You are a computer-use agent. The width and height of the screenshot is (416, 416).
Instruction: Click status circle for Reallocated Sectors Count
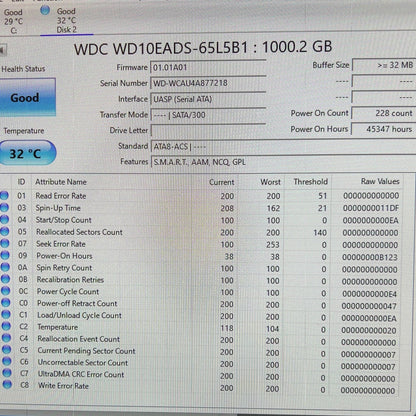pos(5,232)
